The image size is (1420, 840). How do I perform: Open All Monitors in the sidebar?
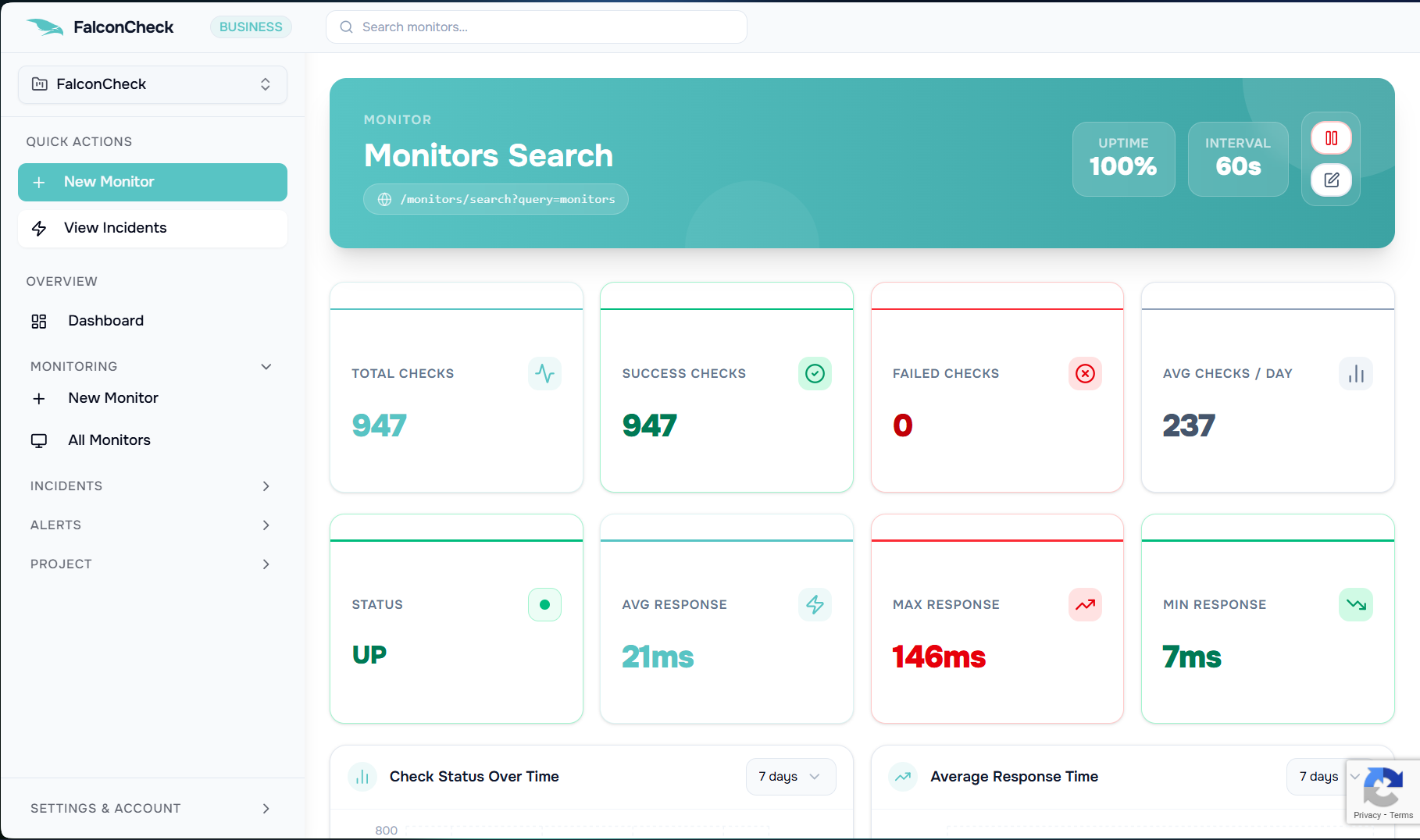(152, 440)
